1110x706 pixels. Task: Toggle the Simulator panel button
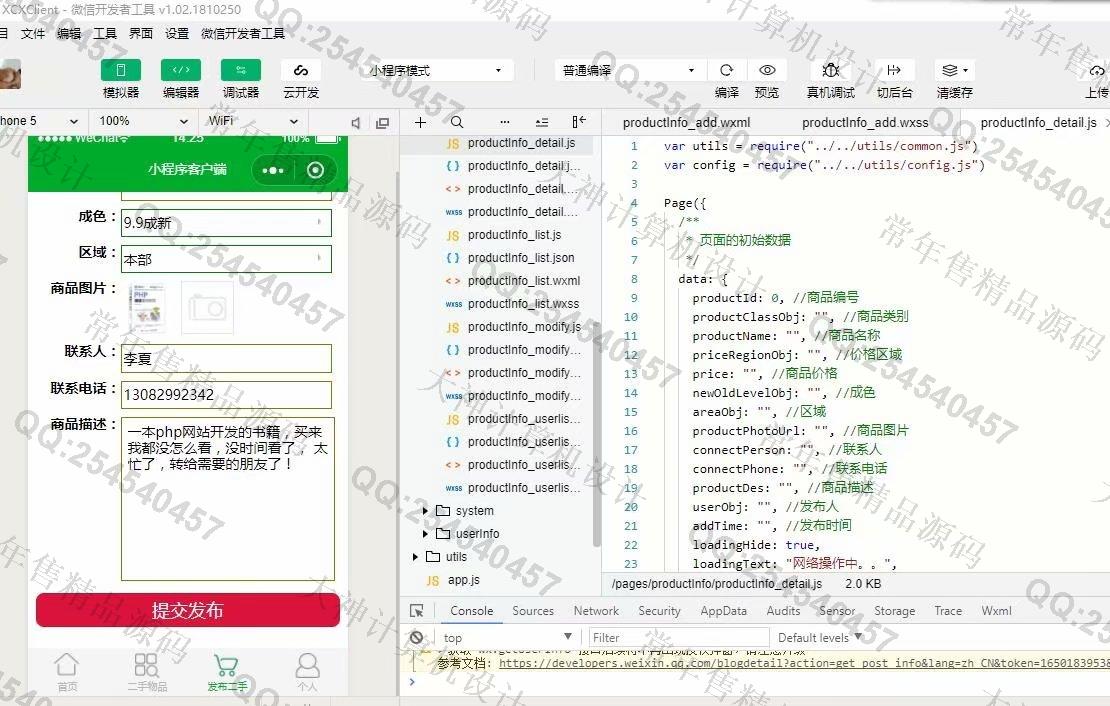(x=121, y=71)
